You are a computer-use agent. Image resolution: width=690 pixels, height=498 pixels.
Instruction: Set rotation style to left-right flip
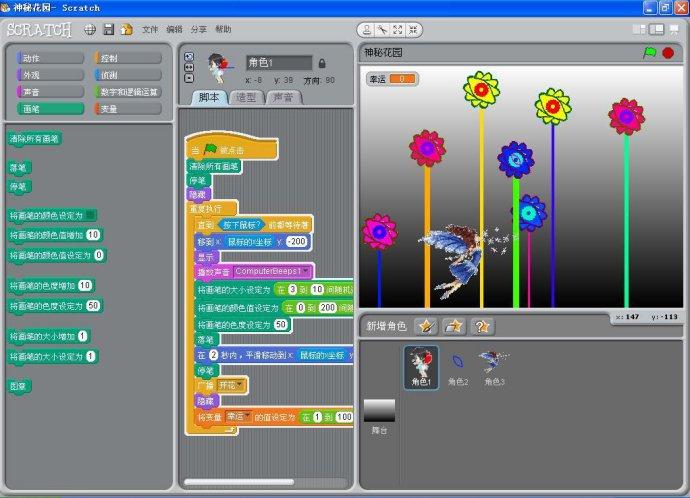[x=189, y=67]
